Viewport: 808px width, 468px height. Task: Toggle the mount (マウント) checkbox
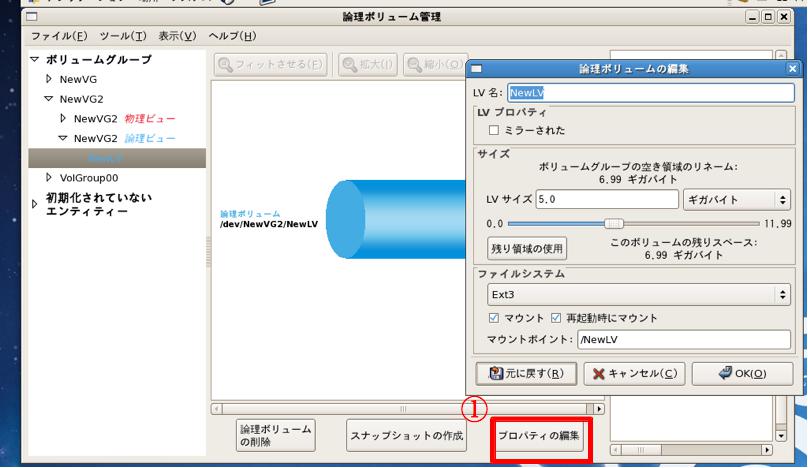pyautogui.click(x=493, y=318)
